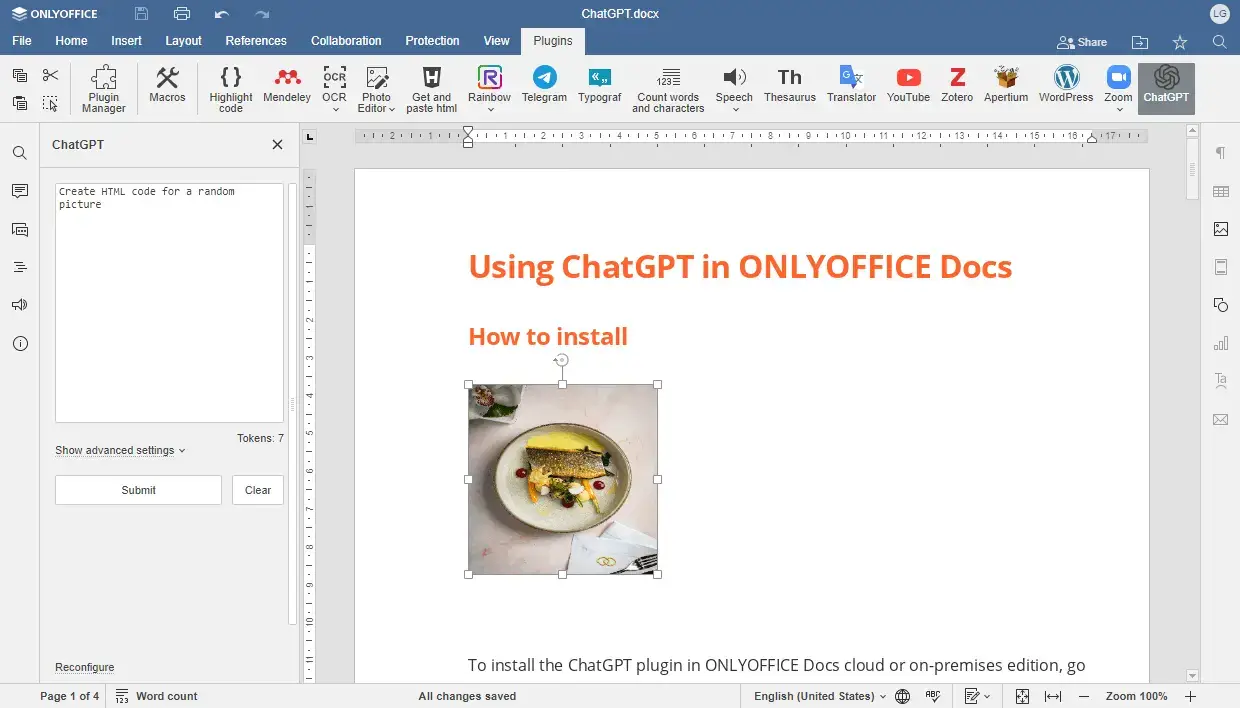Open the Thesaurus plugin

pyautogui.click(x=790, y=84)
